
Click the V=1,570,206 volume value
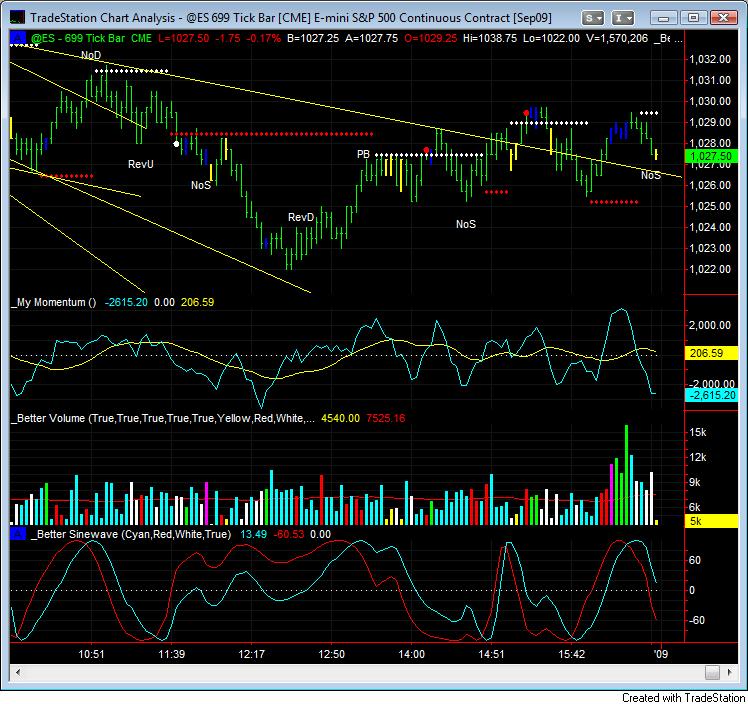(617, 38)
